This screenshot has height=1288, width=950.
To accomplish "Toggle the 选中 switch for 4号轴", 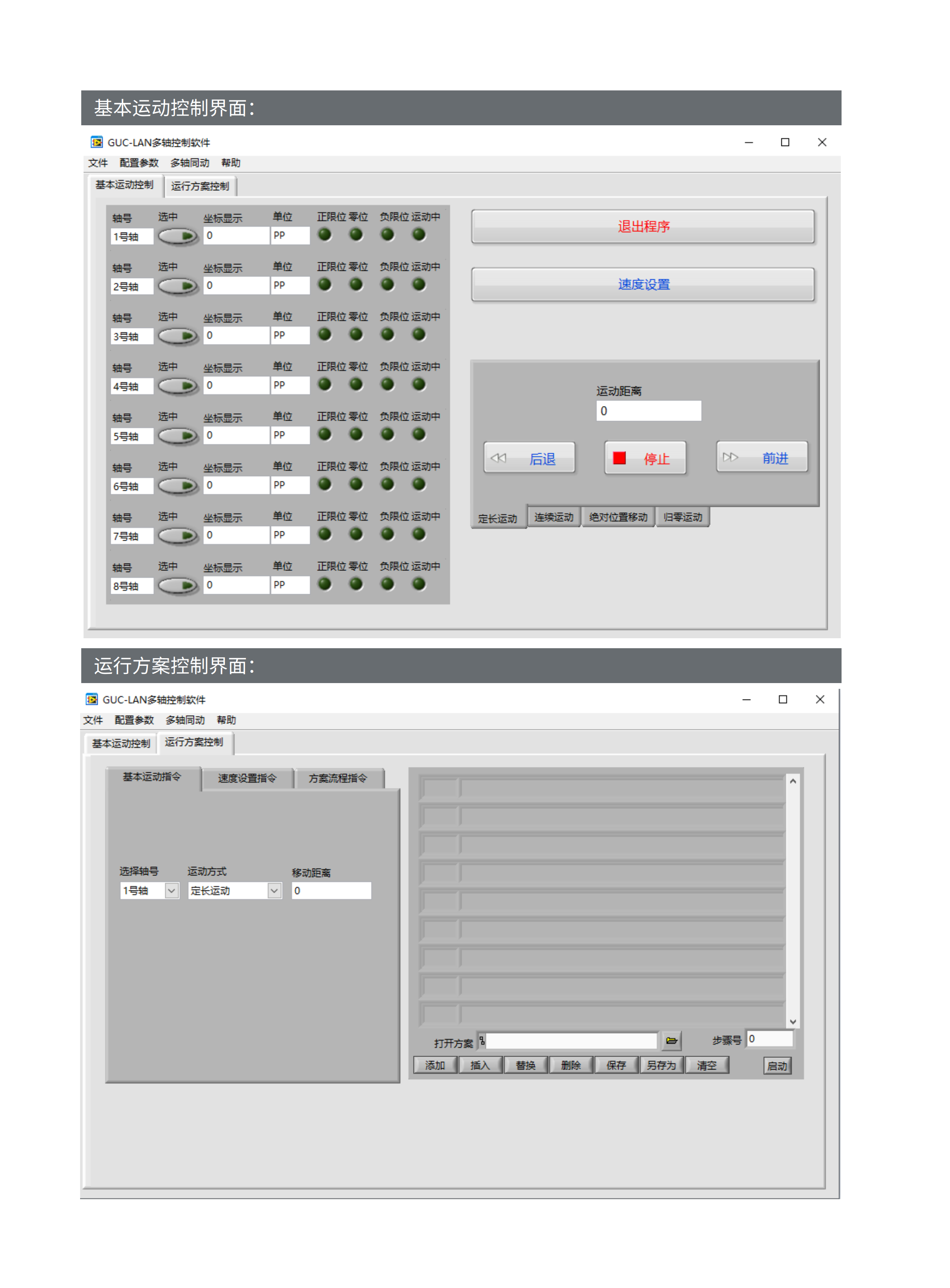I will coord(178,386).
